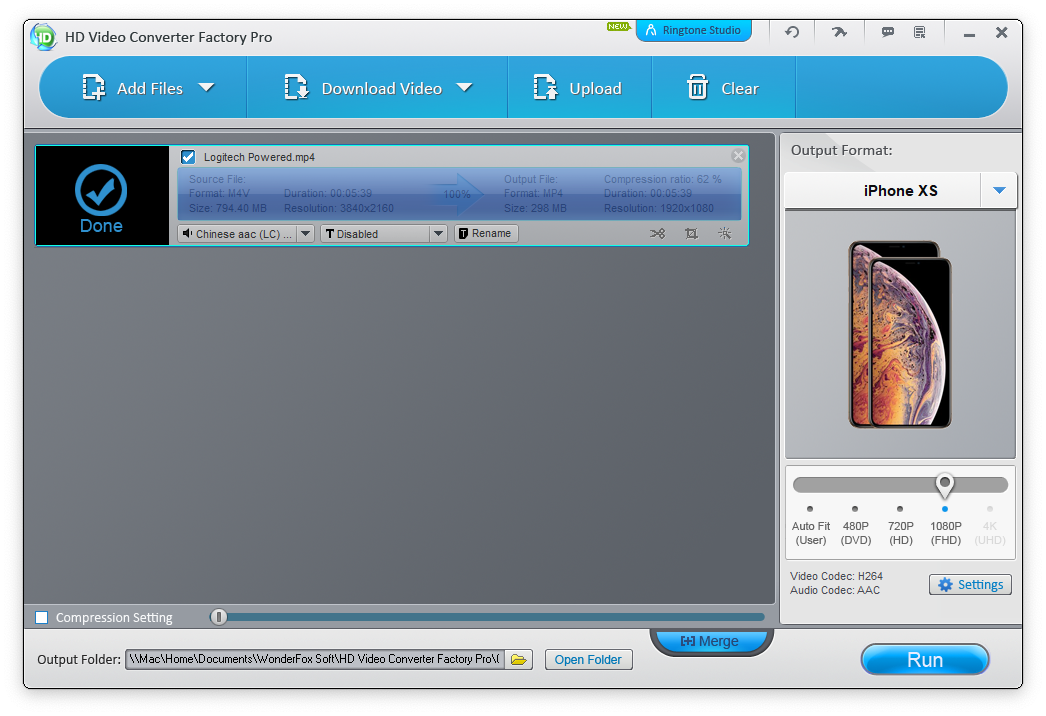Click Open Folder button

[x=588, y=659]
